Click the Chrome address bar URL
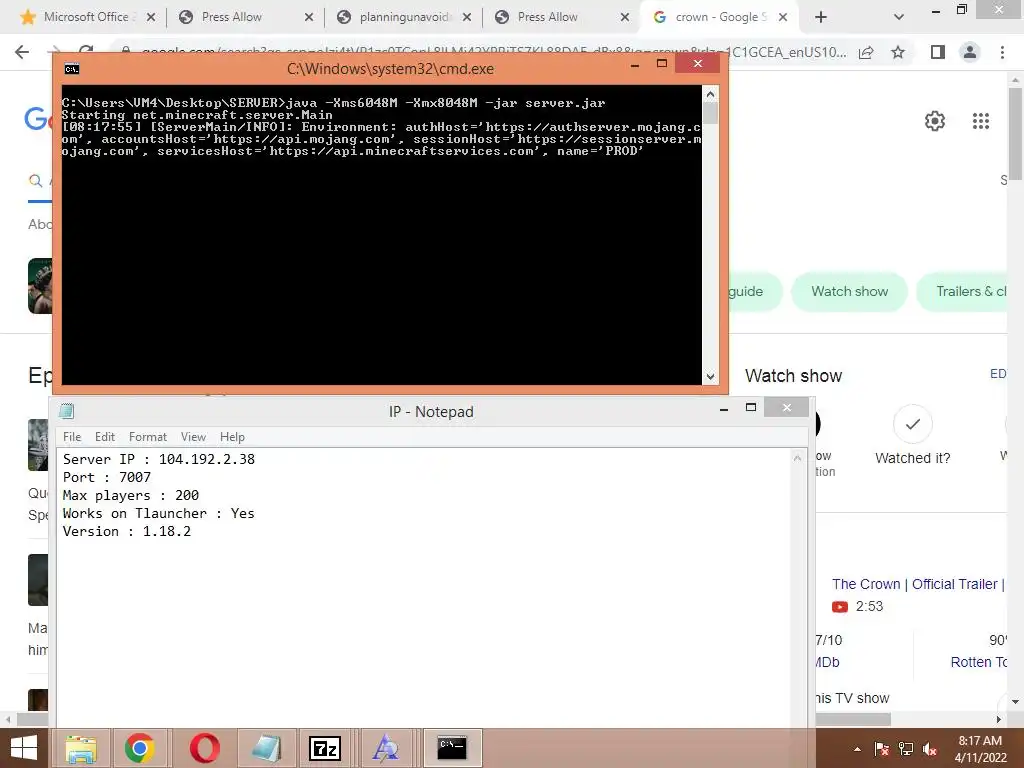This screenshot has height=768, width=1024. 493,52
